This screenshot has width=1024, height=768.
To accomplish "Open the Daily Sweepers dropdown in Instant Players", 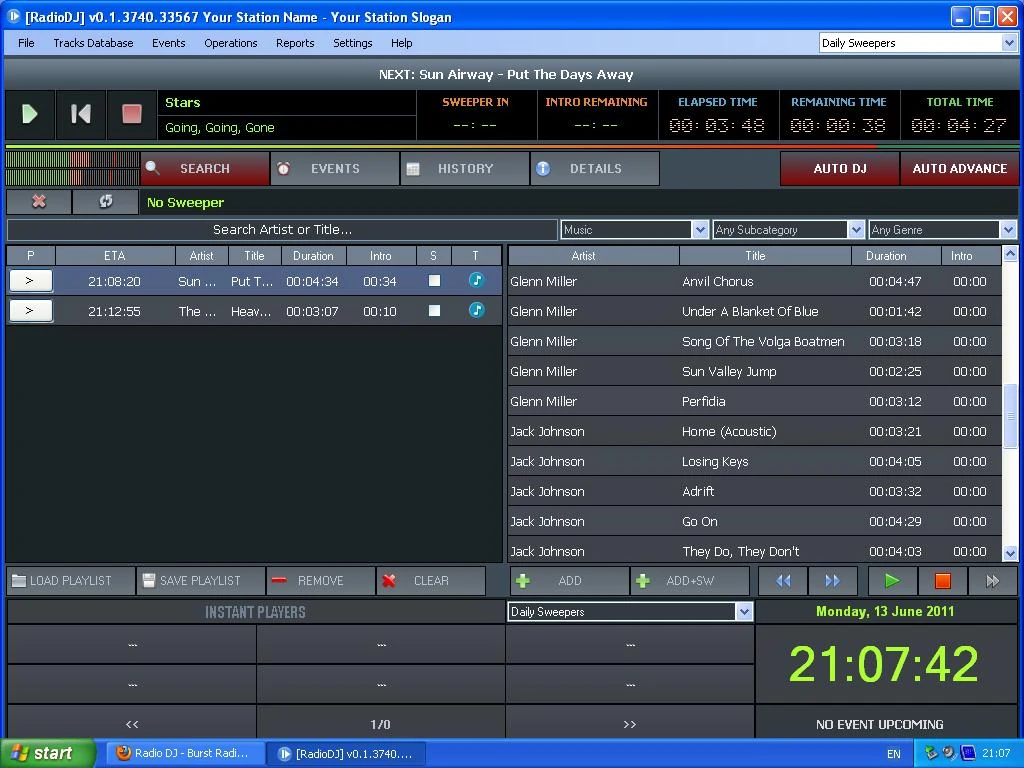I will pyautogui.click(x=744, y=611).
